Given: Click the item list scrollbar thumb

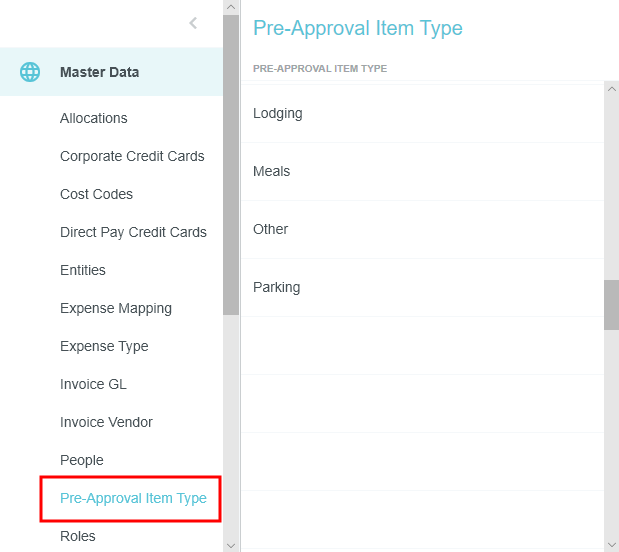Looking at the screenshot, I should [611, 304].
